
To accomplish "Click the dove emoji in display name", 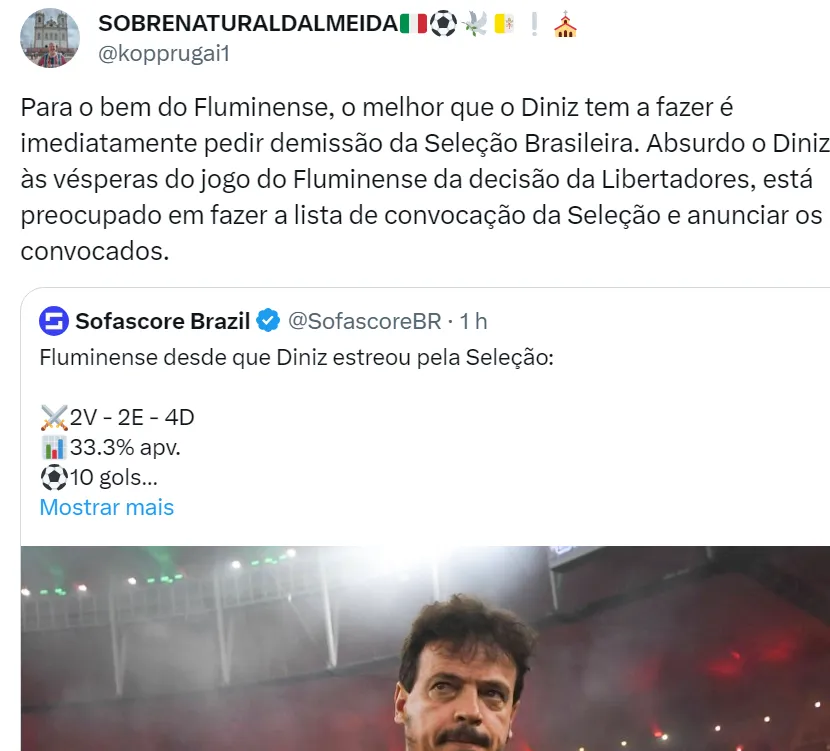I will tap(474, 24).
